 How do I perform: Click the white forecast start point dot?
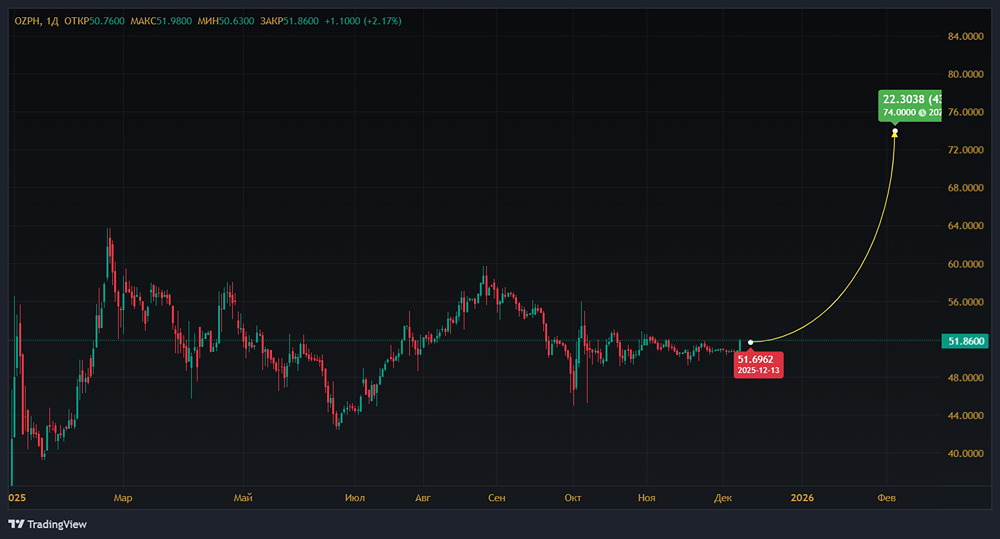point(750,343)
